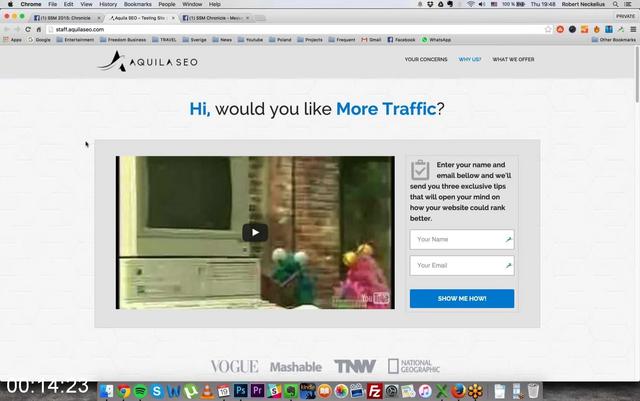
Task: Expand the News bookmarks folder
Action: coord(222,40)
